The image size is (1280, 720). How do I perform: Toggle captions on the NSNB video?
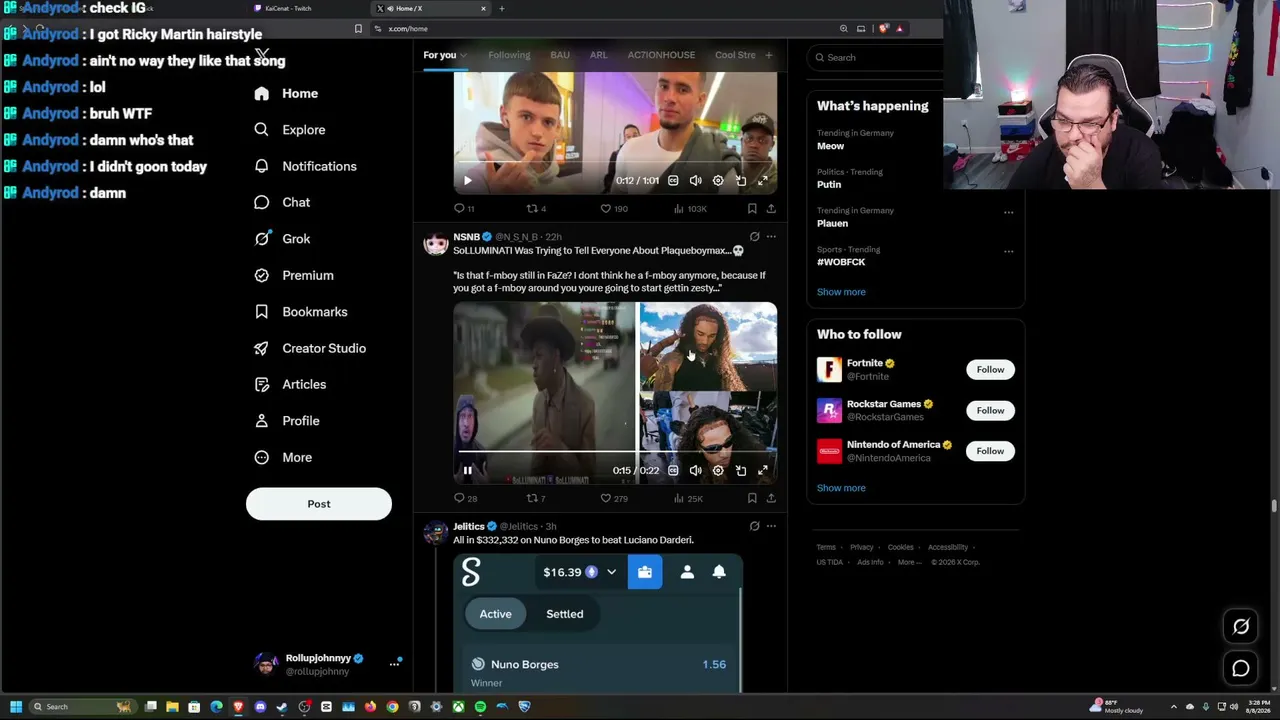click(673, 470)
